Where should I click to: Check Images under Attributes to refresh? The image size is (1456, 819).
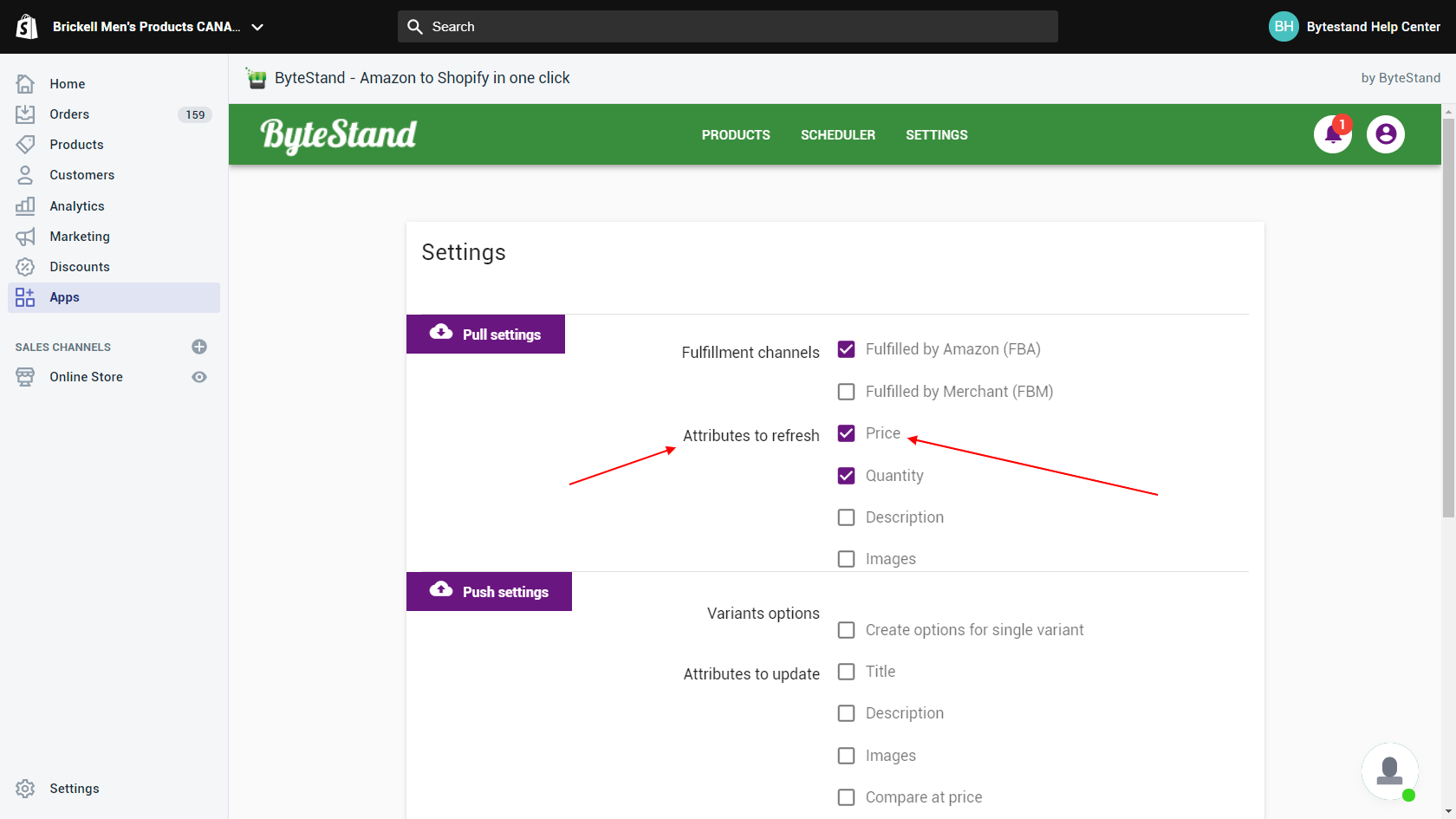pyautogui.click(x=847, y=559)
